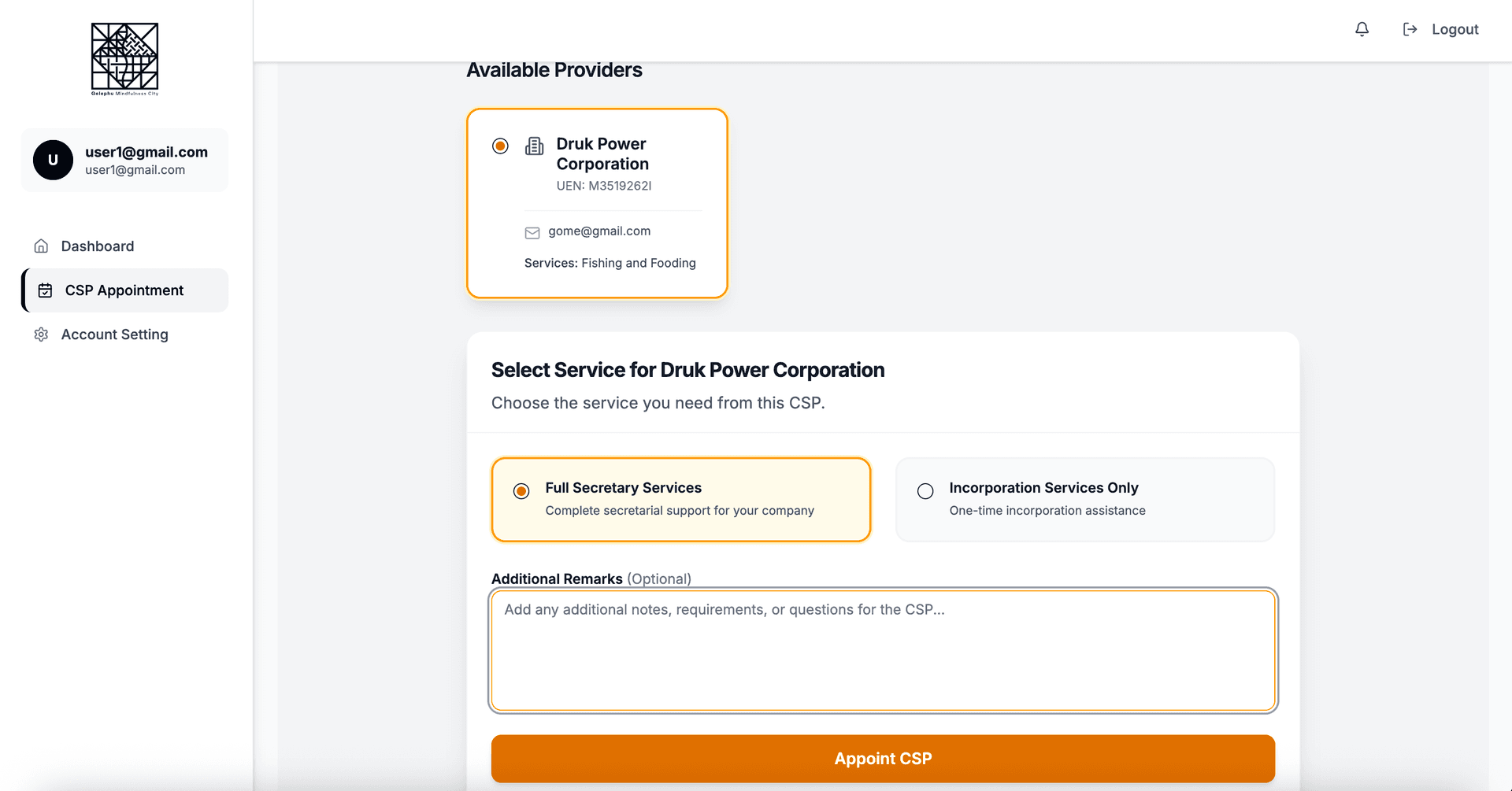Open the Dashboard menu item

click(97, 246)
